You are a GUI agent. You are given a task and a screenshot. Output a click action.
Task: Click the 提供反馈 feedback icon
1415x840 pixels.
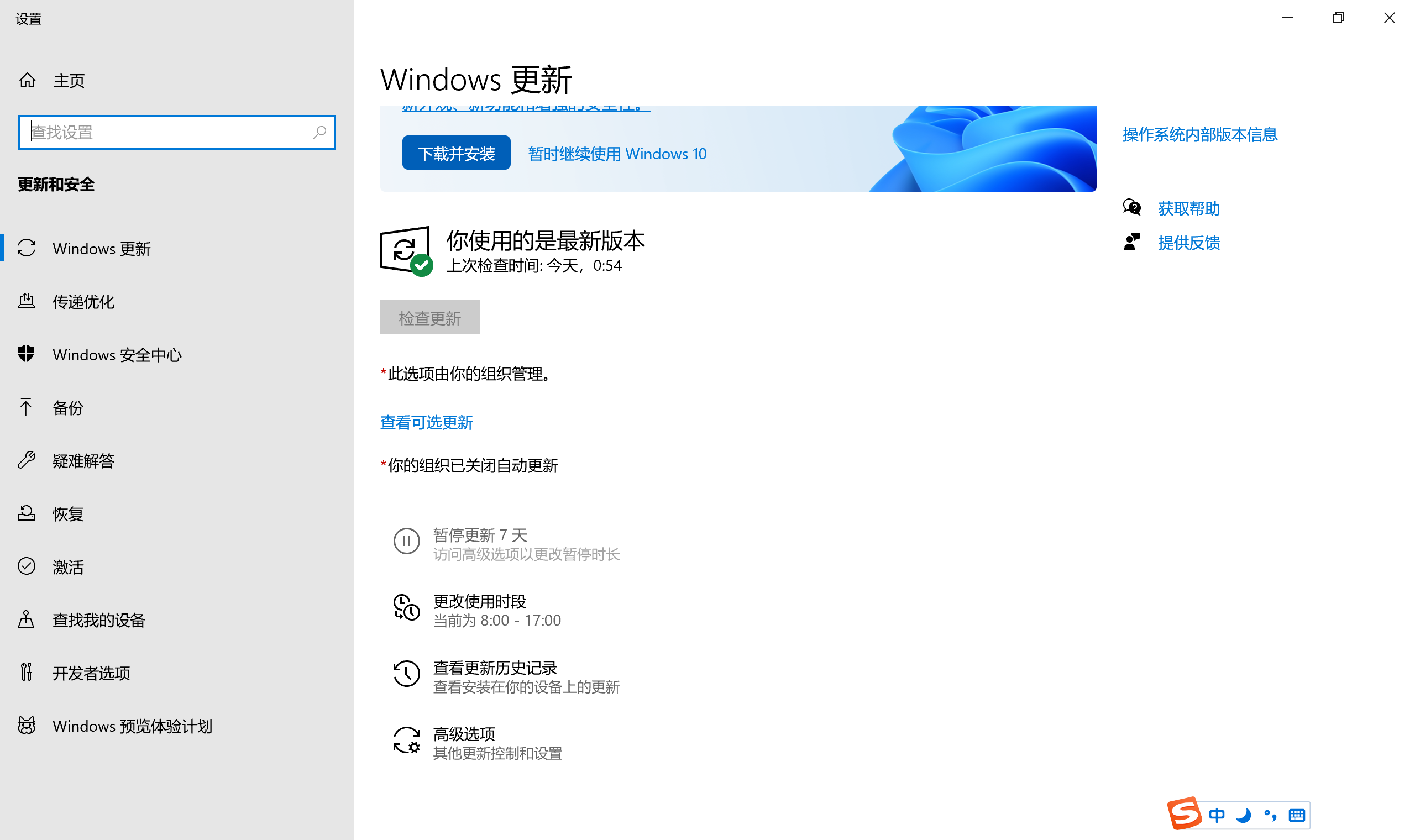coord(1131,242)
